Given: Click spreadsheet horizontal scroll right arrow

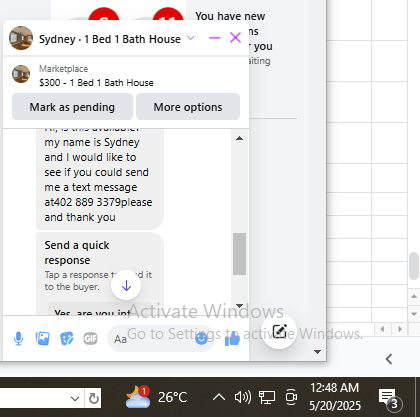Looking at the screenshot, I should tap(400, 329).
